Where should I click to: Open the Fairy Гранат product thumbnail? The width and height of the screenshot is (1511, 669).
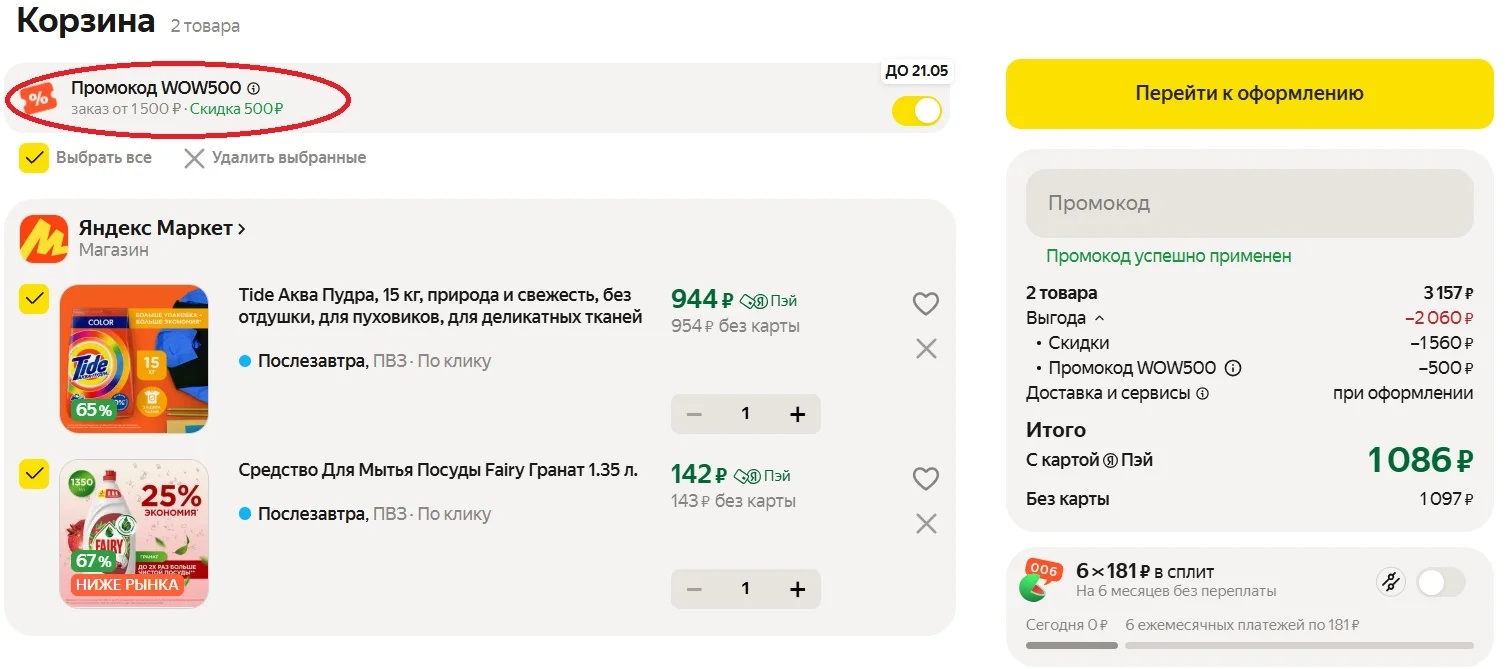134,534
